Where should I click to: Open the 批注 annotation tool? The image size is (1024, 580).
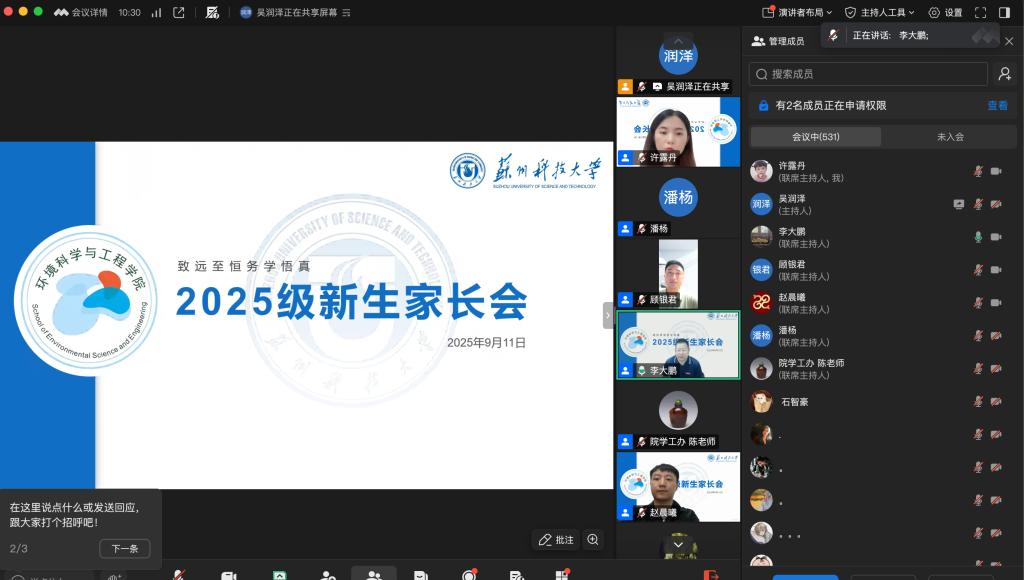(x=556, y=540)
